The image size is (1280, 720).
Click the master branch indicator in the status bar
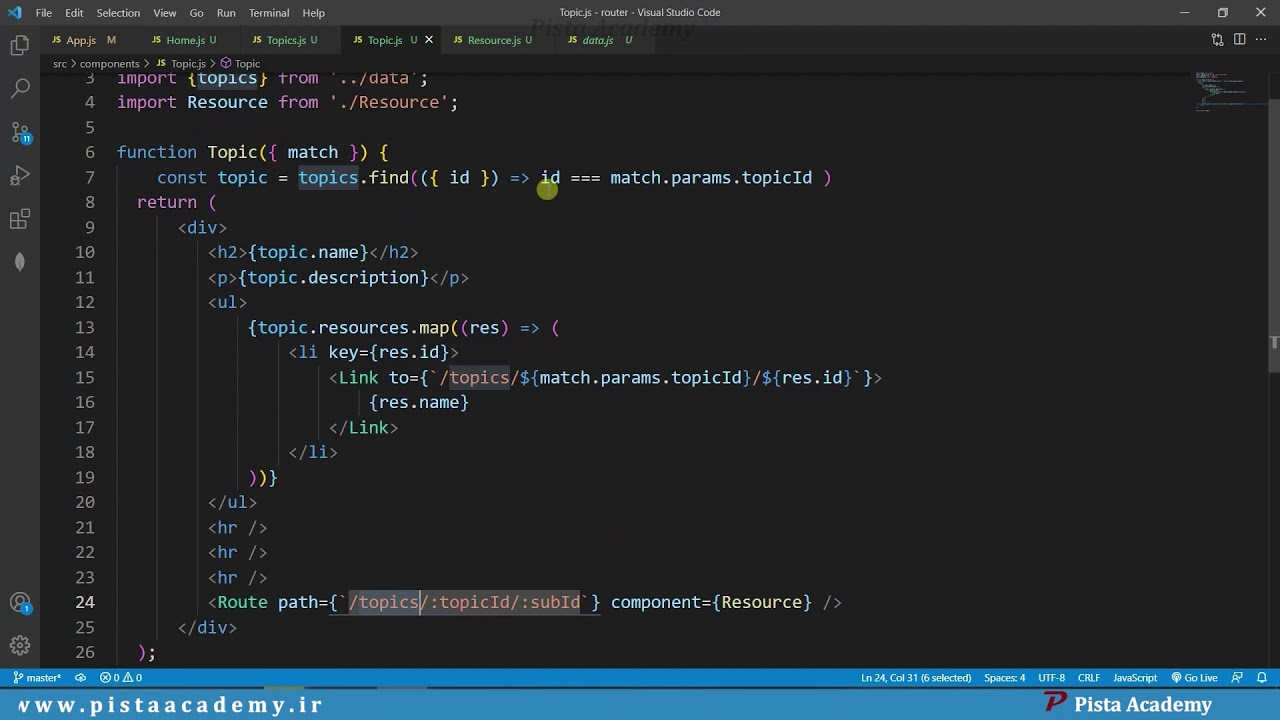37,678
